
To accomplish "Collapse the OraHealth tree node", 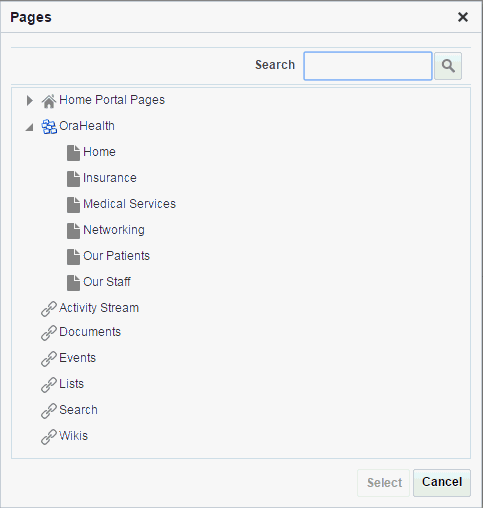I will 30,127.
